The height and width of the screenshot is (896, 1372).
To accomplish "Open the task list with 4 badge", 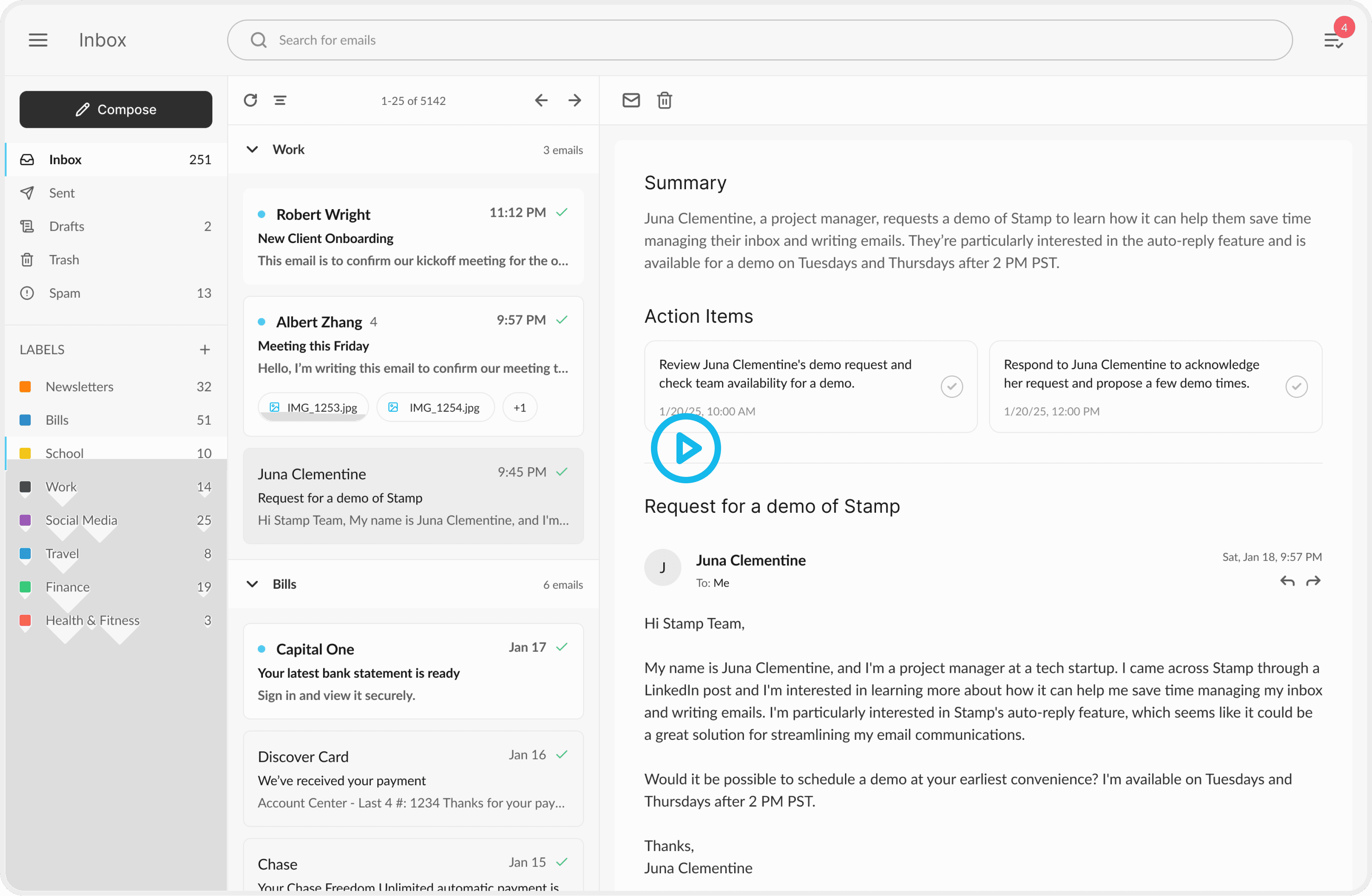I will coord(1333,40).
